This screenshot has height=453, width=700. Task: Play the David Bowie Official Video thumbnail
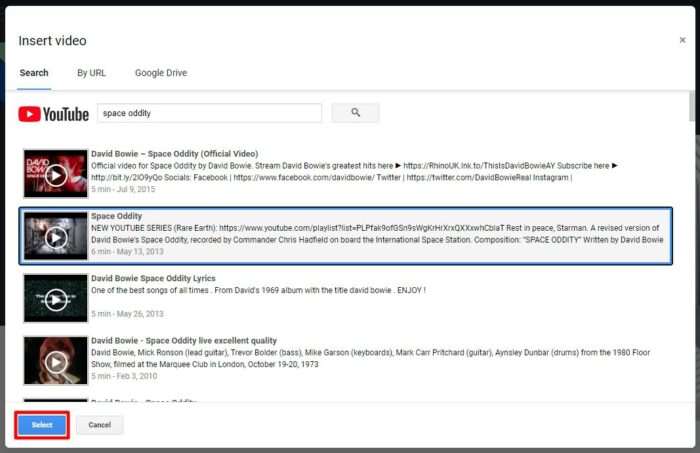point(56,174)
